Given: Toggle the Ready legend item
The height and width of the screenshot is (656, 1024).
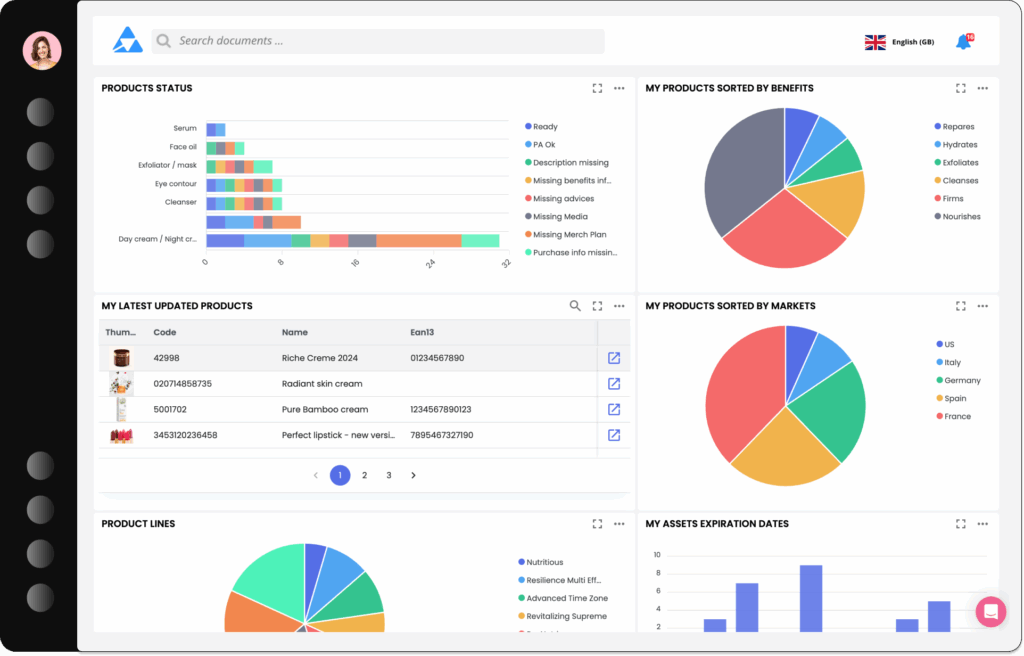Looking at the screenshot, I should (x=545, y=127).
